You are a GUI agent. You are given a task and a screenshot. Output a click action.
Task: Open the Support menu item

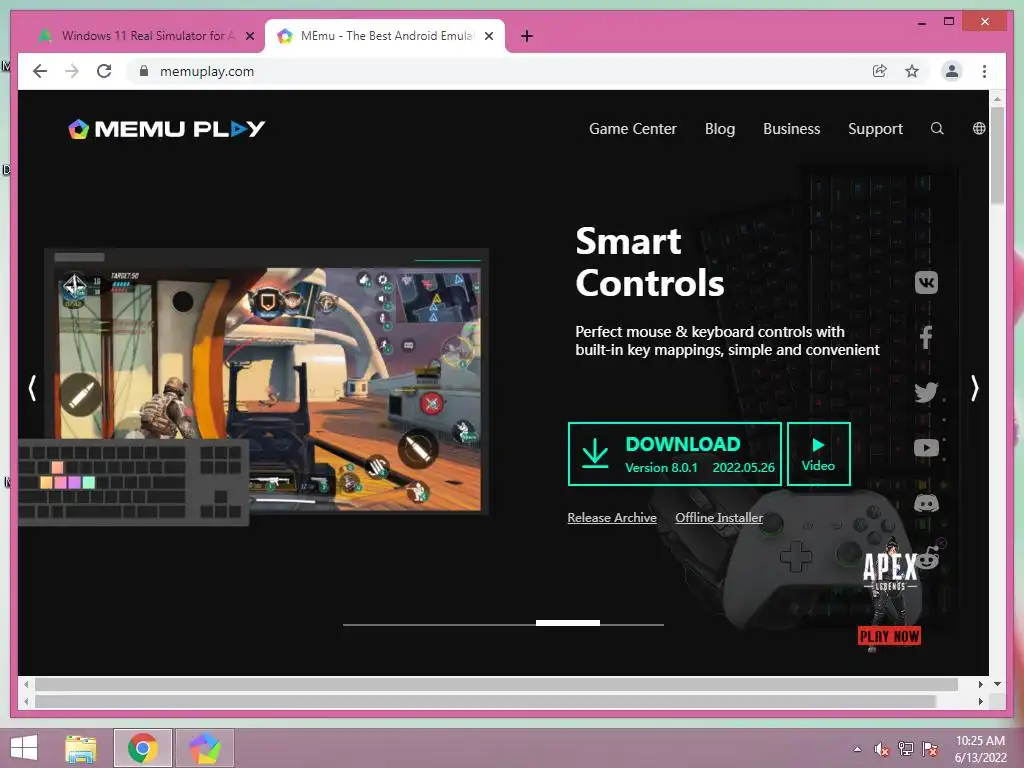pyautogui.click(x=875, y=129)
